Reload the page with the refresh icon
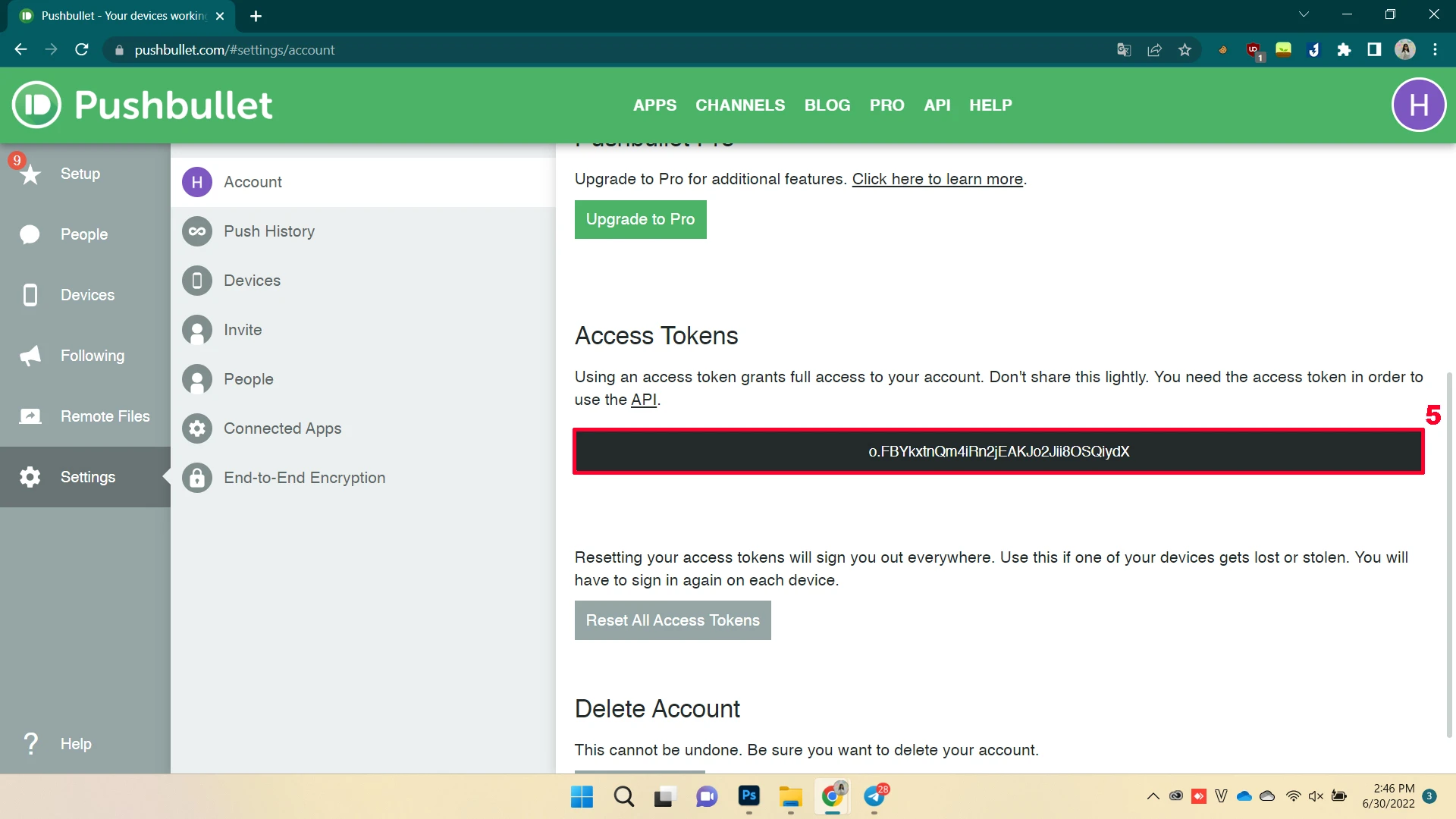1456x819 pixels. tap(82, 50)
